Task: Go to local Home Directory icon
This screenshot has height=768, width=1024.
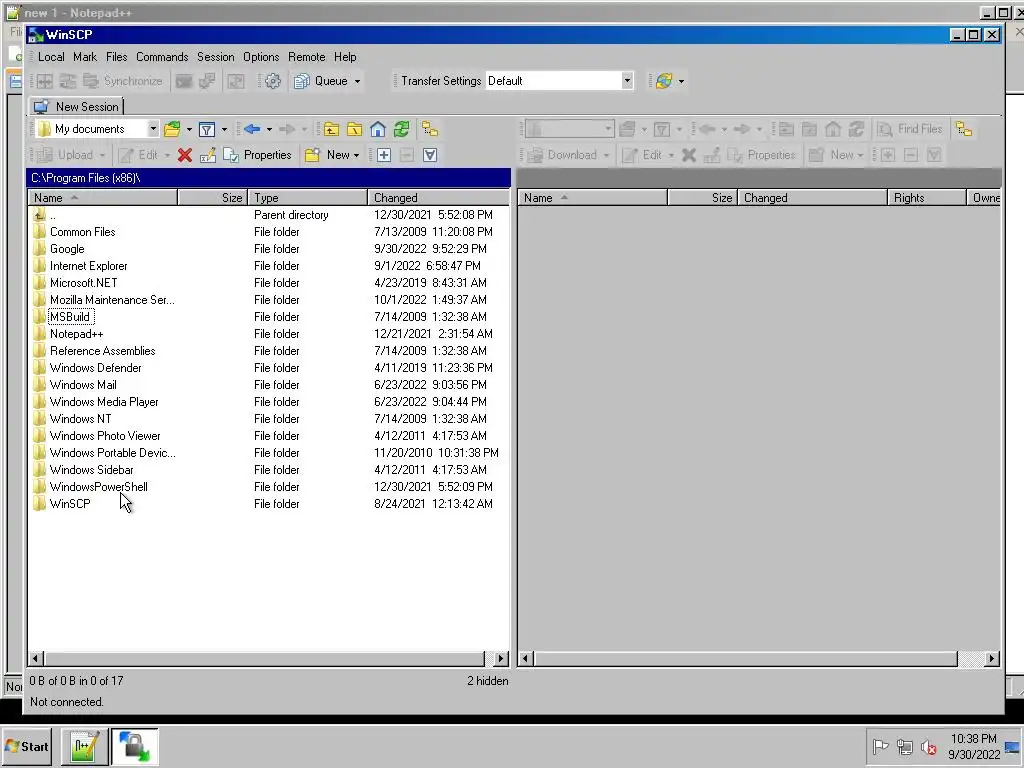Action: (377, 129)
